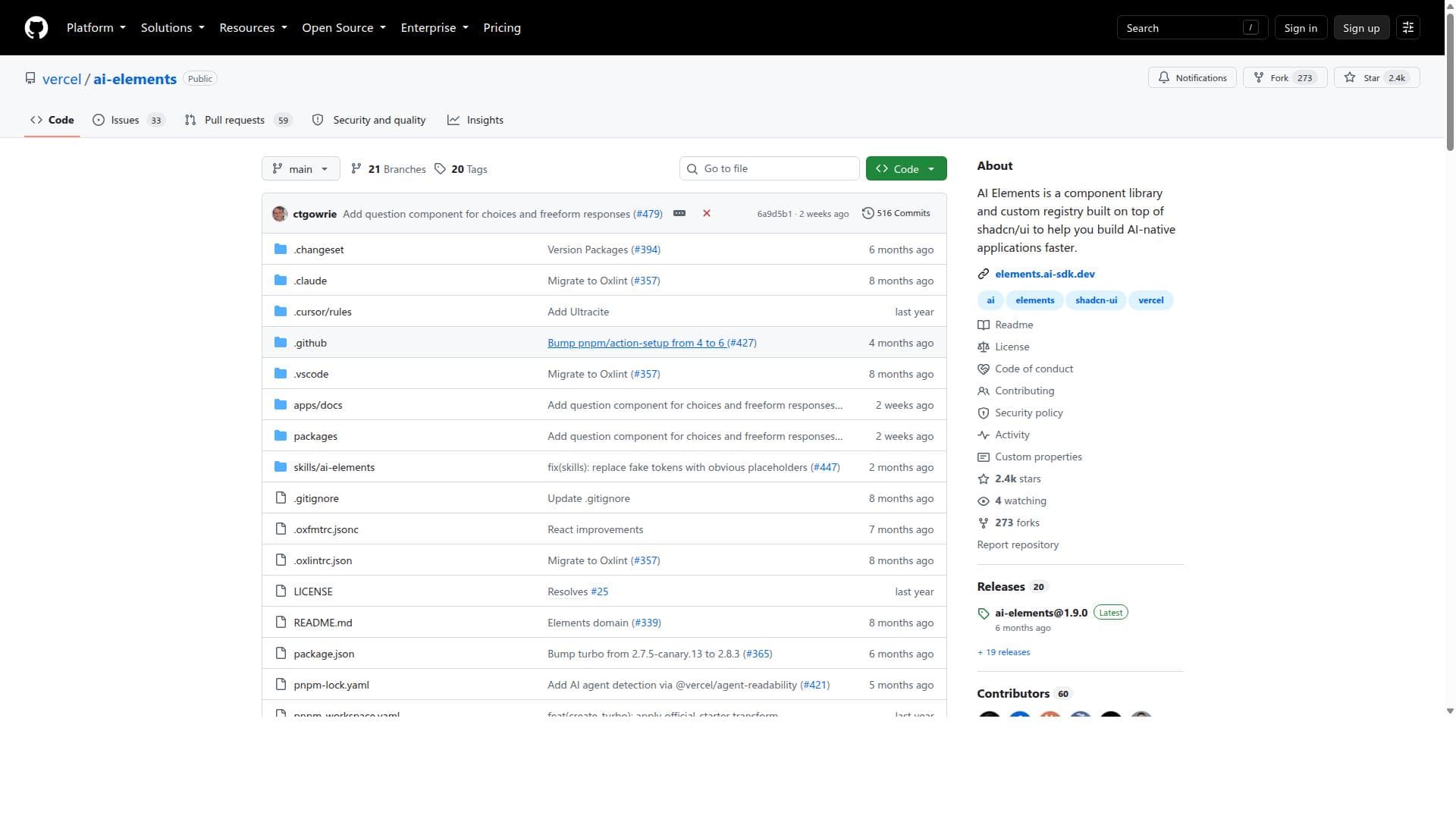Click the heart icon by Code of conduct
The image size is (1456, 819).
984,369
